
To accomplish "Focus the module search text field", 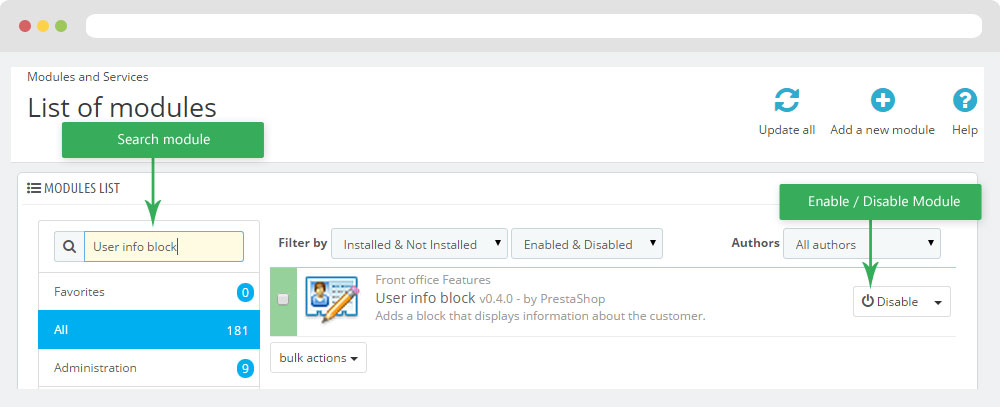I will [163, 247].
